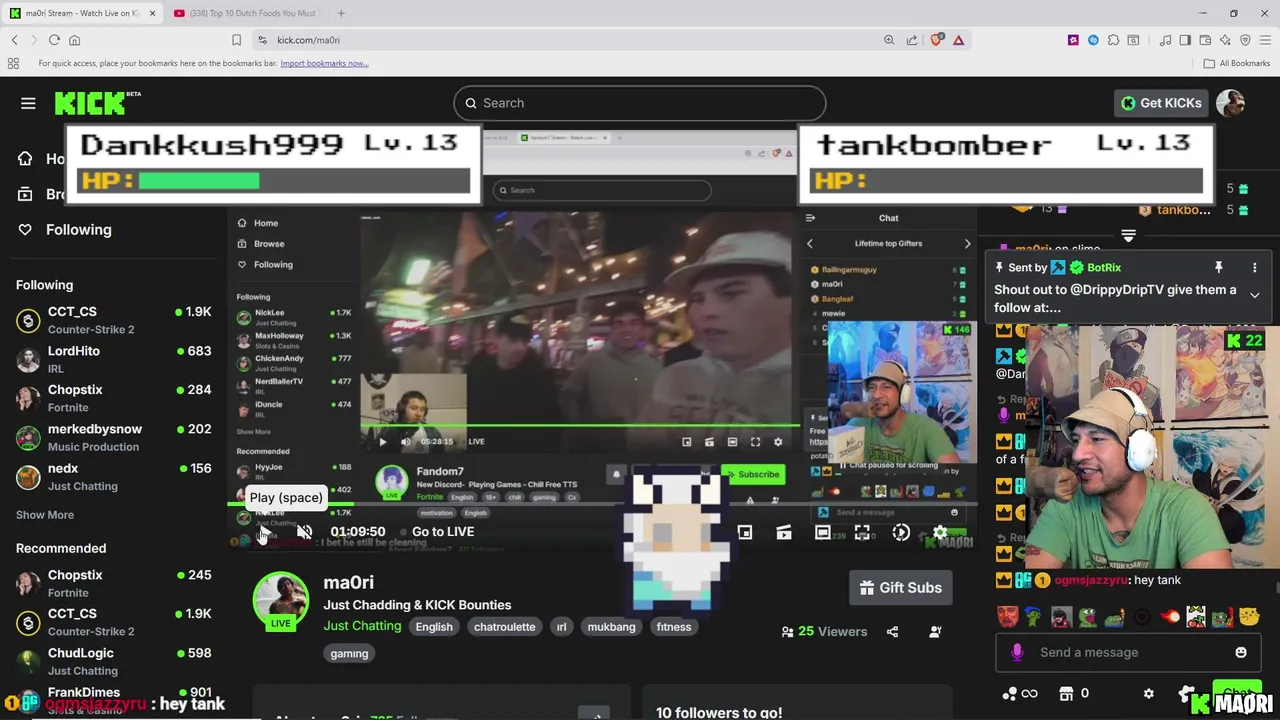1280x720 pixels.
Task: Toggle mini player mode
Action: [745, 532]
